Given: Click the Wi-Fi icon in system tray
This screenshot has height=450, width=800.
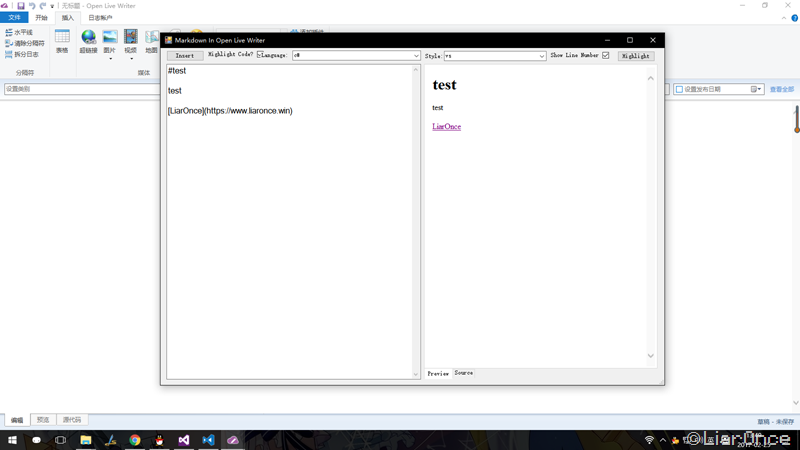Looking at the screenshot, I should point(649,440).
